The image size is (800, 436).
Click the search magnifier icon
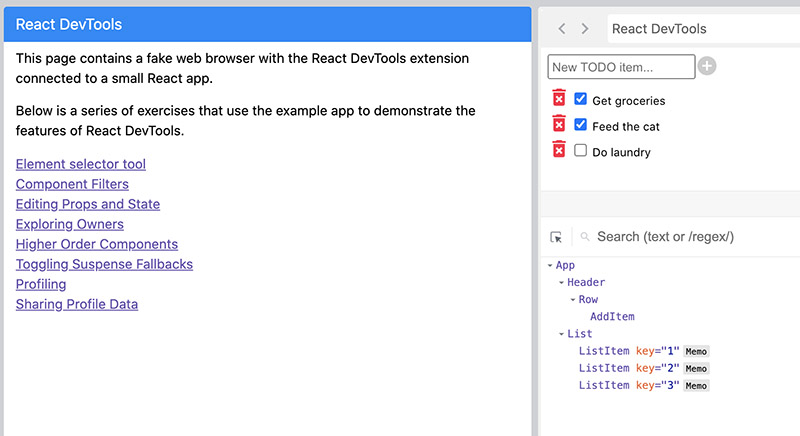coord(585,237)
